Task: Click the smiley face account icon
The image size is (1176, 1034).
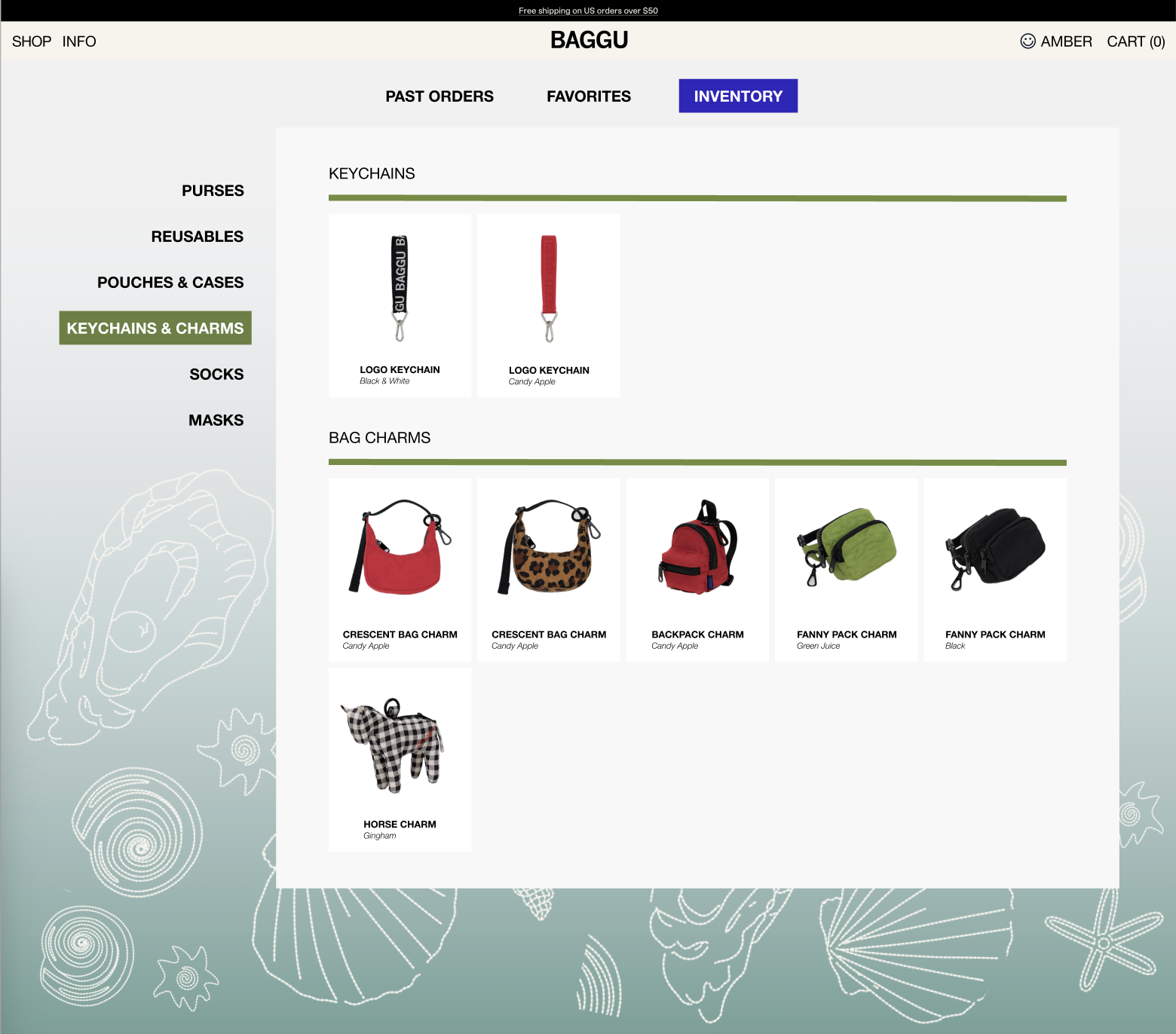Action: (x=1027, y=41)
